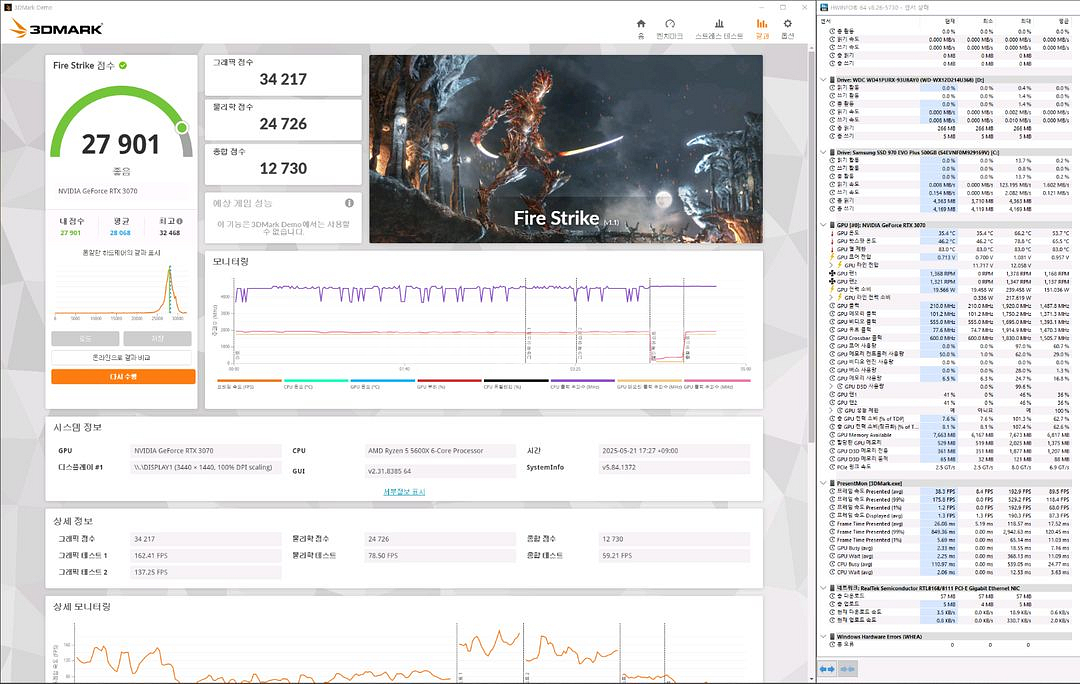The width and height of the screenshot is (1080, 684).
Task: Click the info icon beside estimated game performance
Action: pyautogui.click(x=349, y=203)
